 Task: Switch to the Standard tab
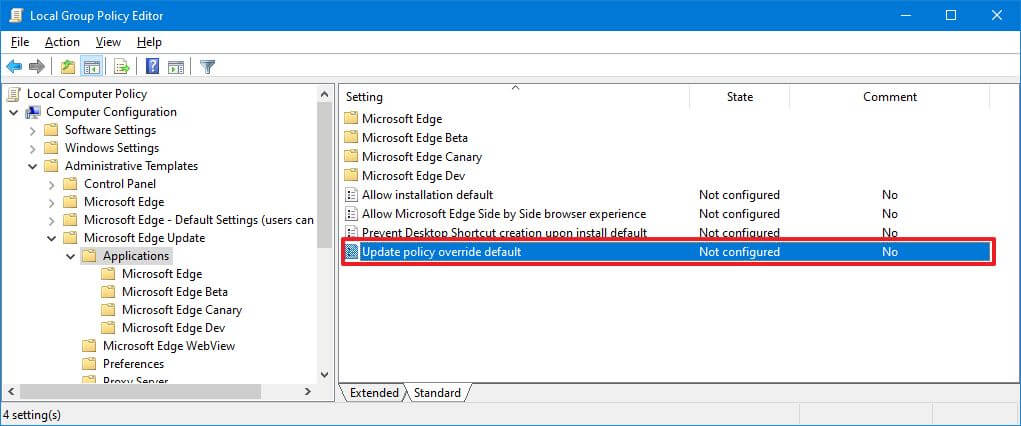tap(437, 393)
